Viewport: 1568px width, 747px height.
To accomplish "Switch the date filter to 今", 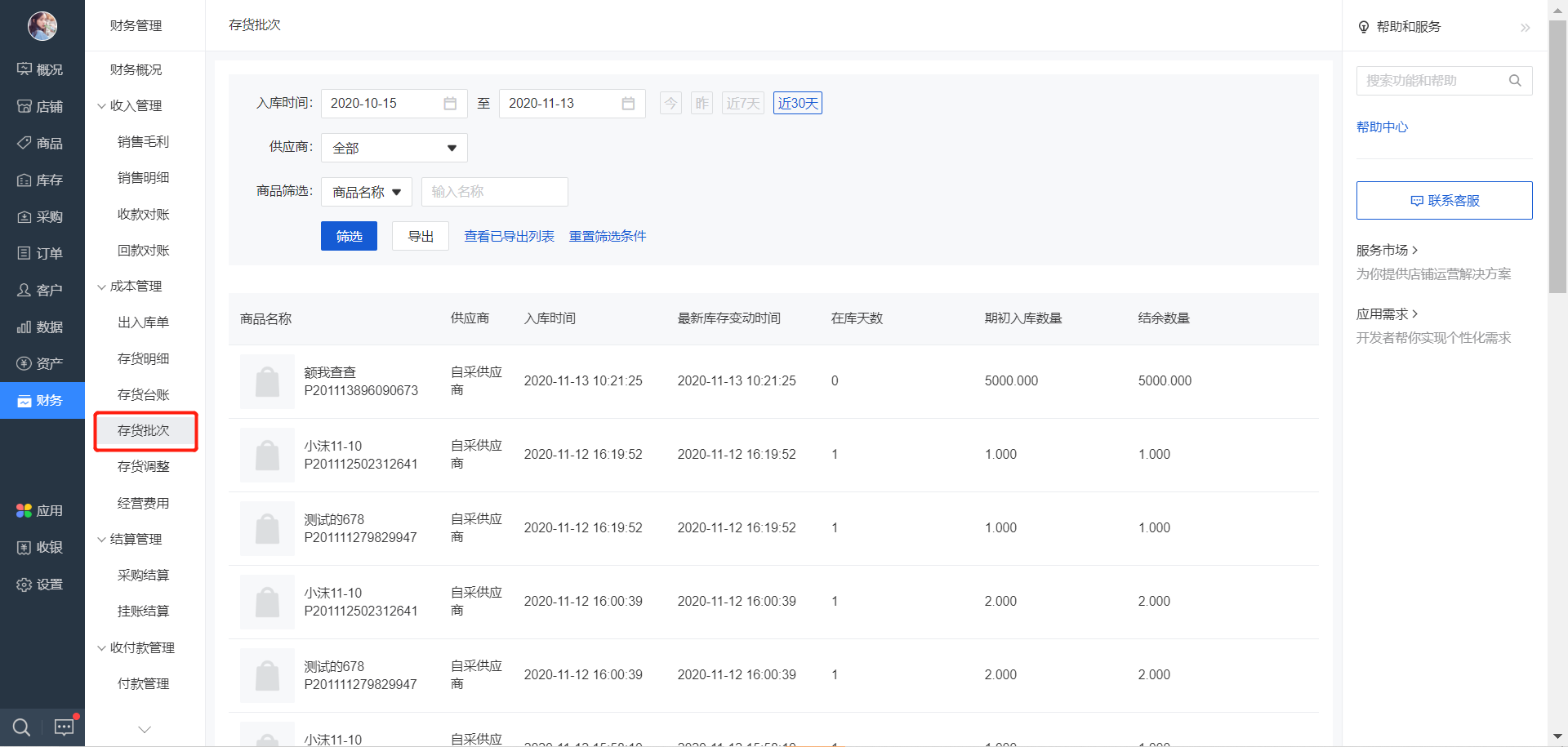I will pyautogui.click(x=670, y=103).
